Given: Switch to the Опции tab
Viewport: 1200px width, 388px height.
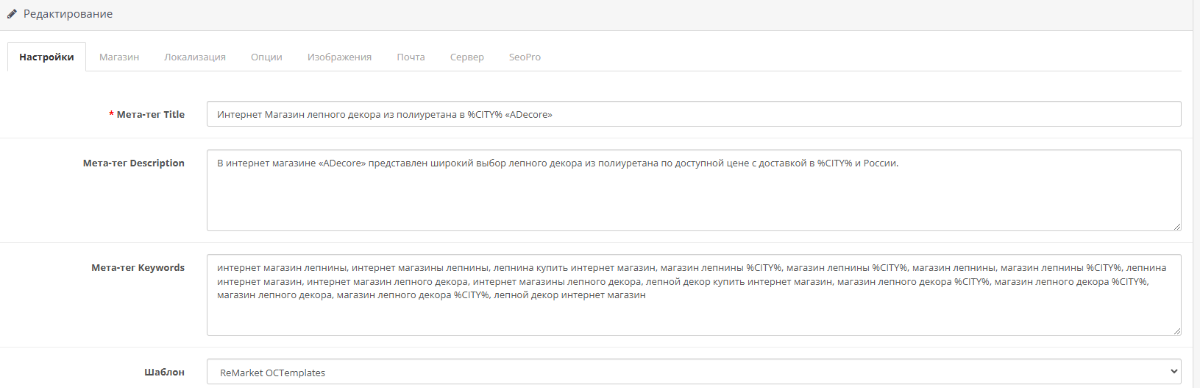Looking at the screenshot, I should coord(266,57).
